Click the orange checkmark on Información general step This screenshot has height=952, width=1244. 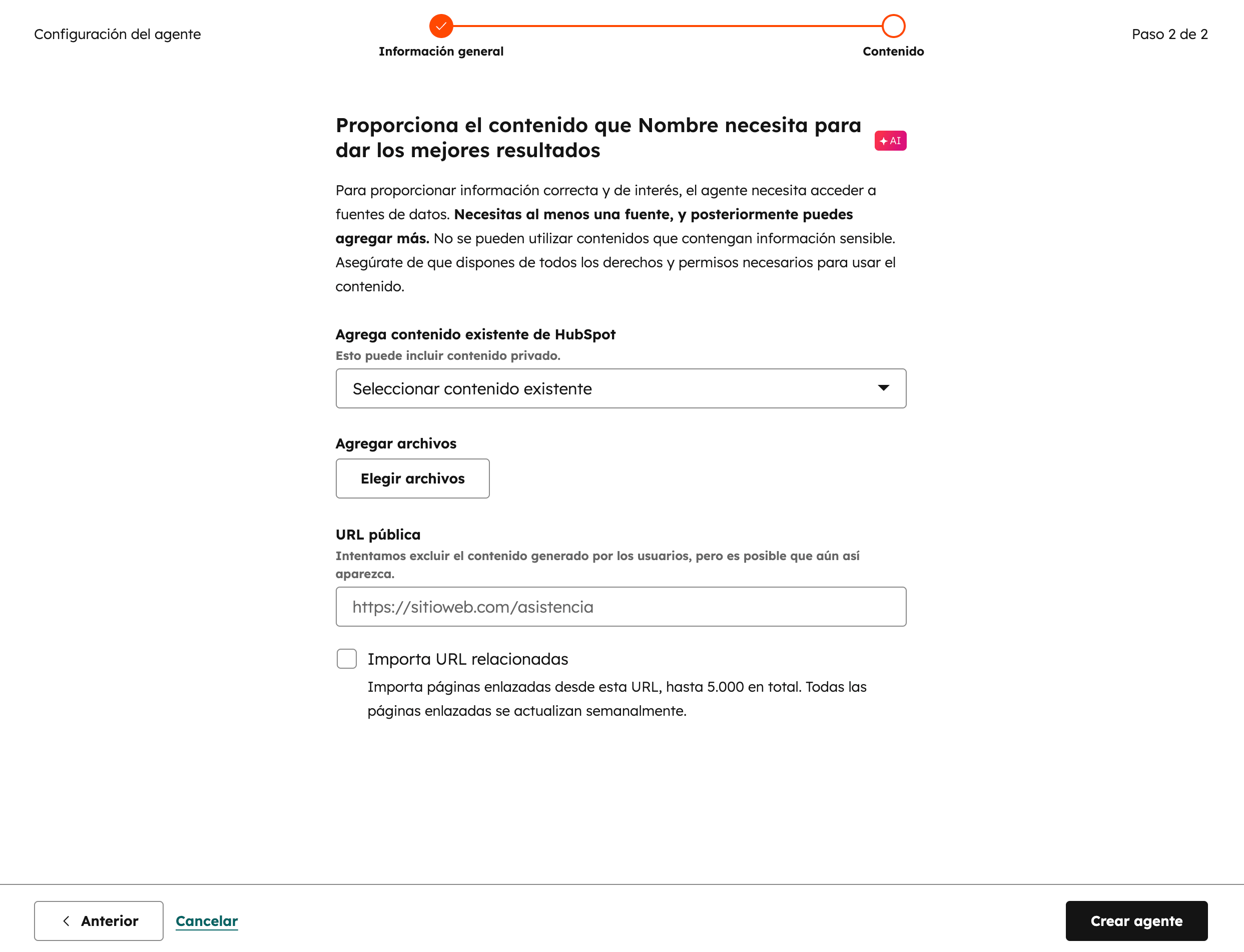(441, 26)
